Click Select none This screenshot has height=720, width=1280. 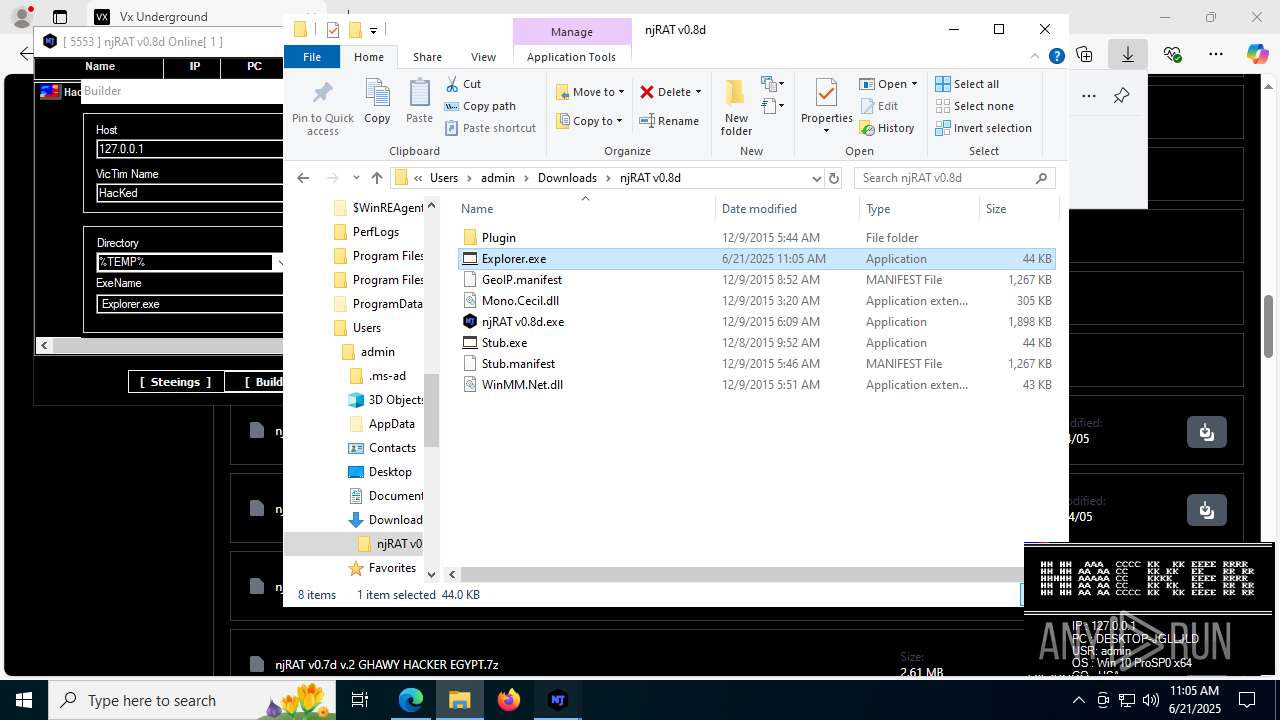click(x=975, y=106)
